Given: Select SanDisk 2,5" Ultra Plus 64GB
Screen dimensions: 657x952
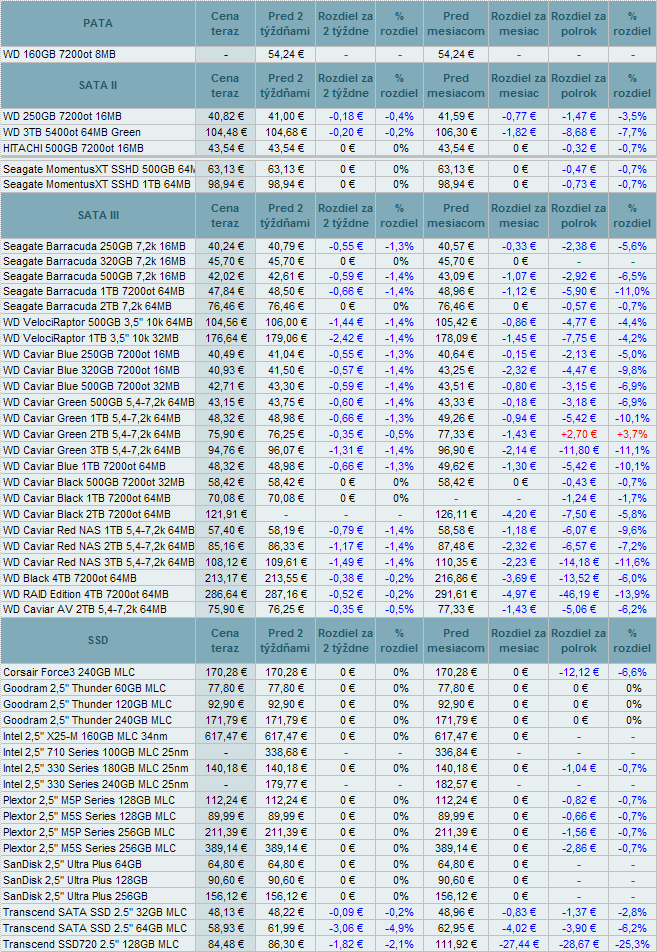Looking at the screenshot, I should coord(72,865).
